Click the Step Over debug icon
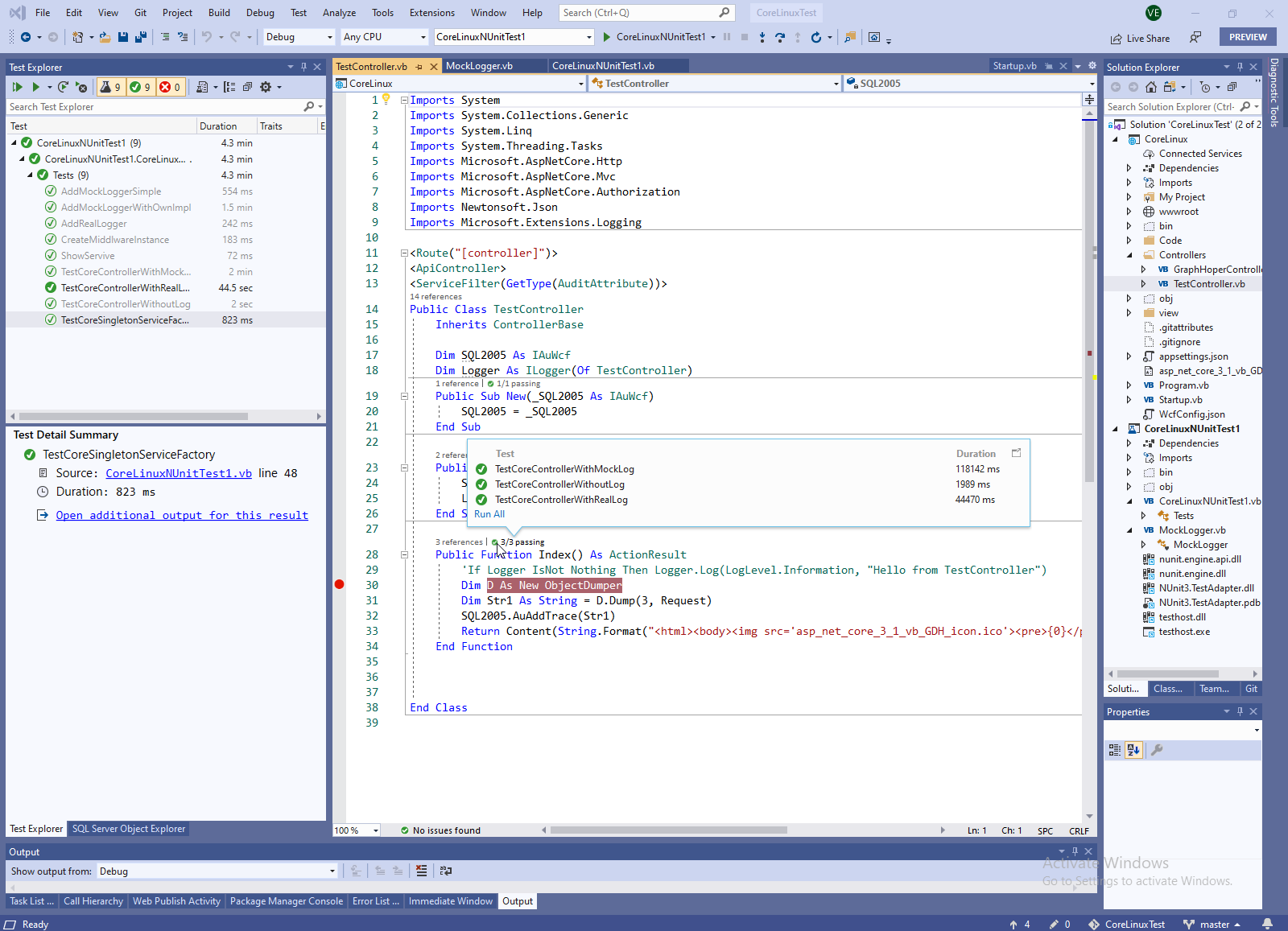This screenshot has width=1288, height=931. tap(779, 37)
